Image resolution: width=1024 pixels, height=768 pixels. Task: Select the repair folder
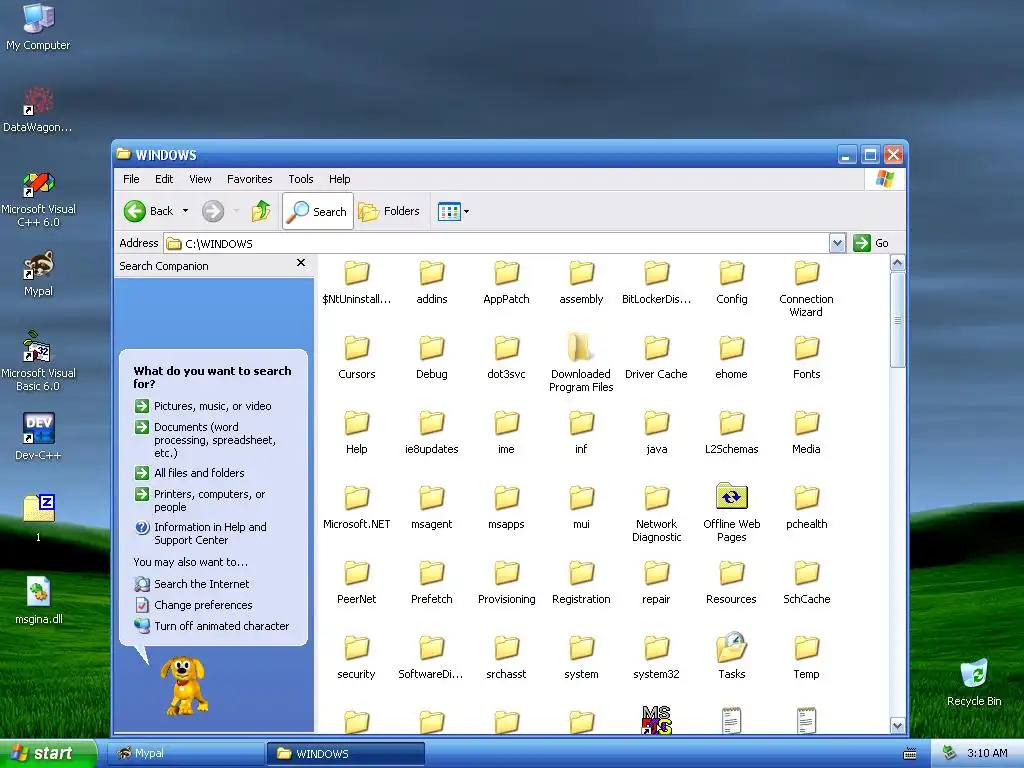coord(656,583)
